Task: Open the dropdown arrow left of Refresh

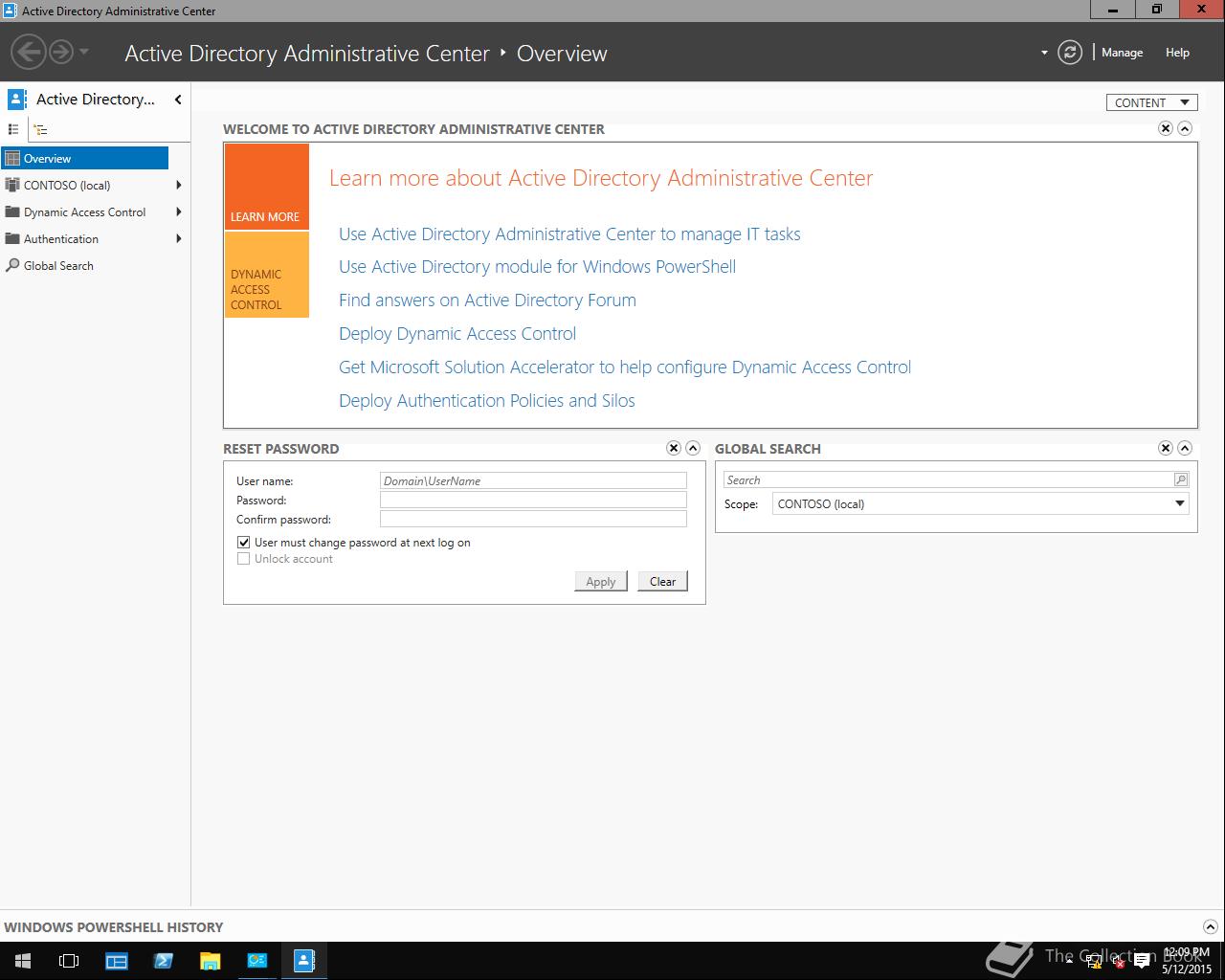Action: 1044,53
